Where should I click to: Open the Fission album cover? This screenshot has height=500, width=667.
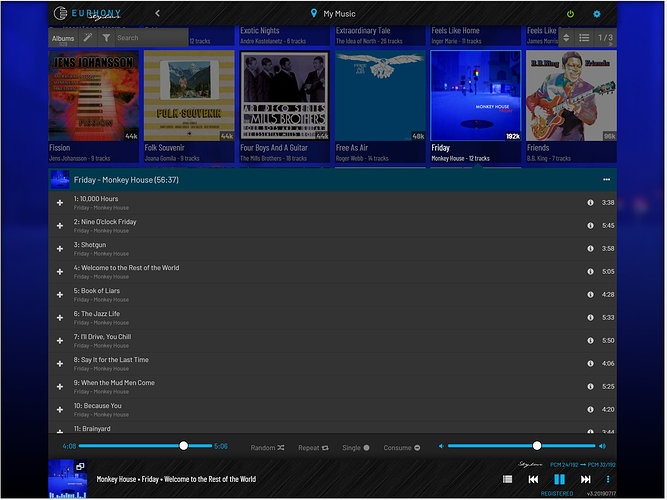coord(94,96)
